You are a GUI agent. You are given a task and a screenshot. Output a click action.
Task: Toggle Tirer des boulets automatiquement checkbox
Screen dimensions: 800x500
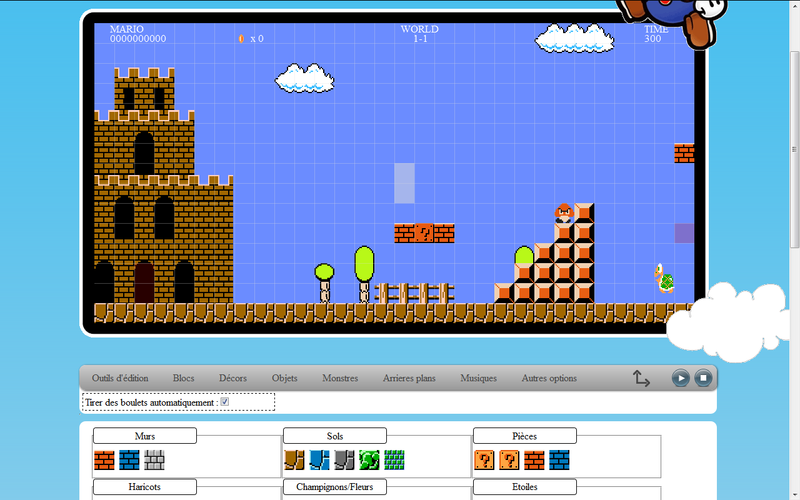[224, 402]
